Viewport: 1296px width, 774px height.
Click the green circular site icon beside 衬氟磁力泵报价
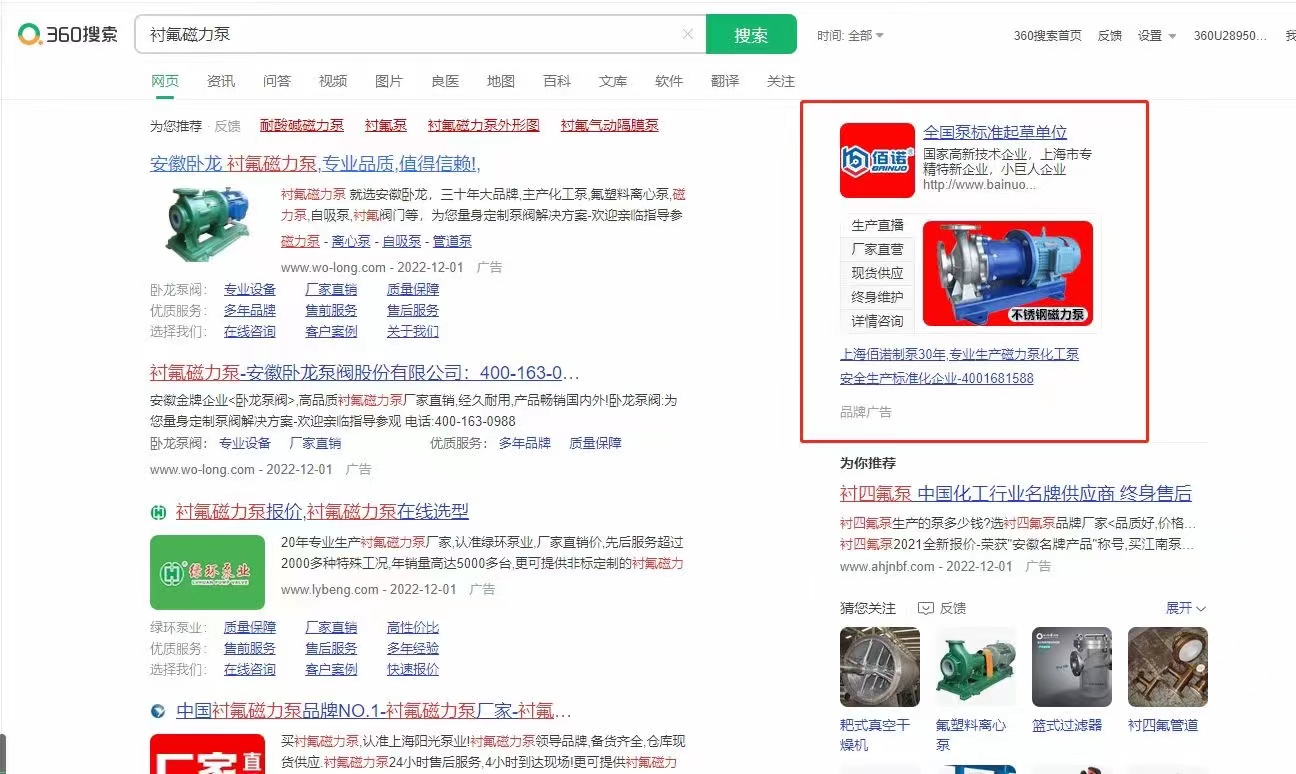pos(158,512)
